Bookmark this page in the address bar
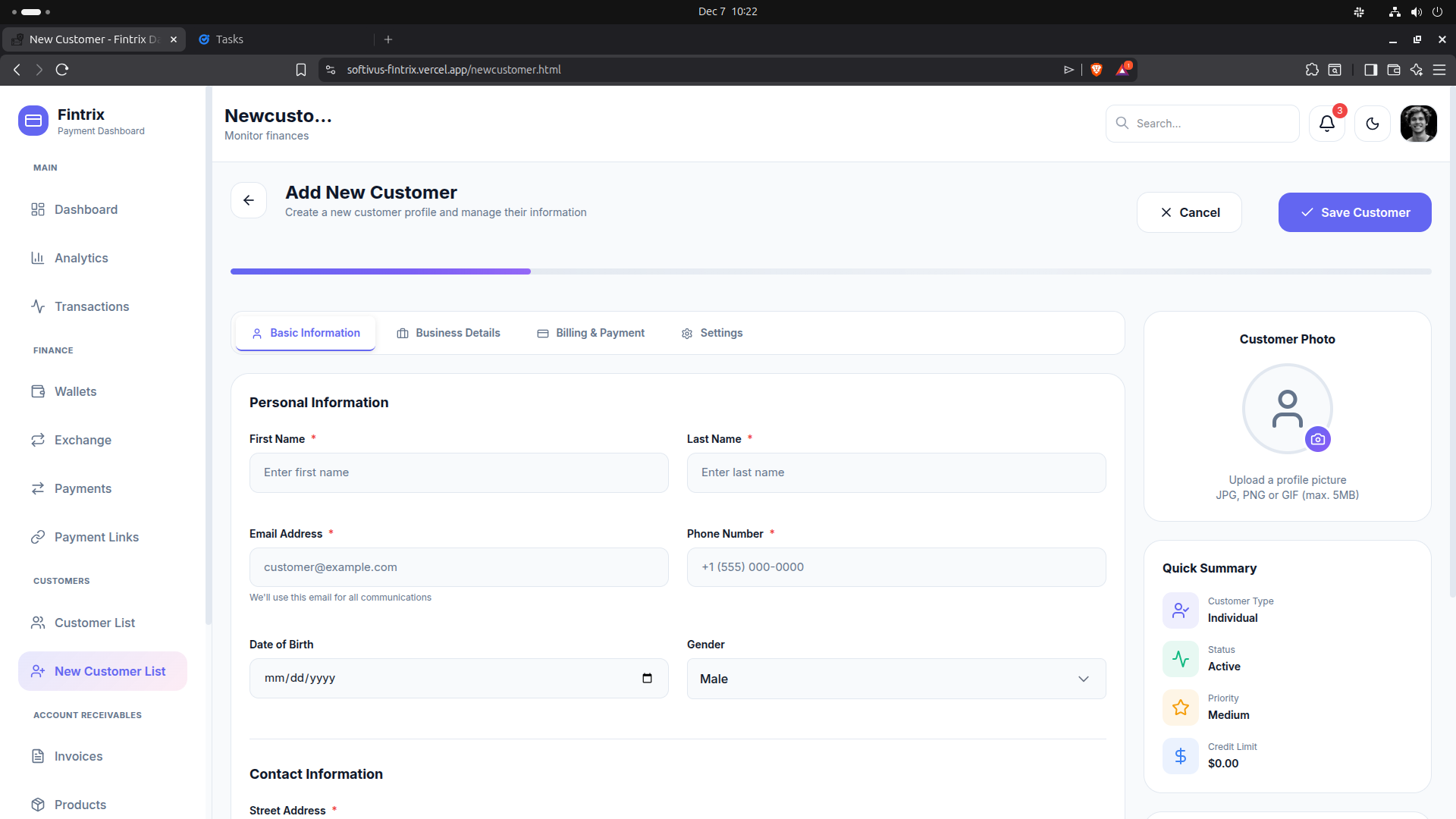The height and width of the screenshot is (819, 1456). (301, 70)
